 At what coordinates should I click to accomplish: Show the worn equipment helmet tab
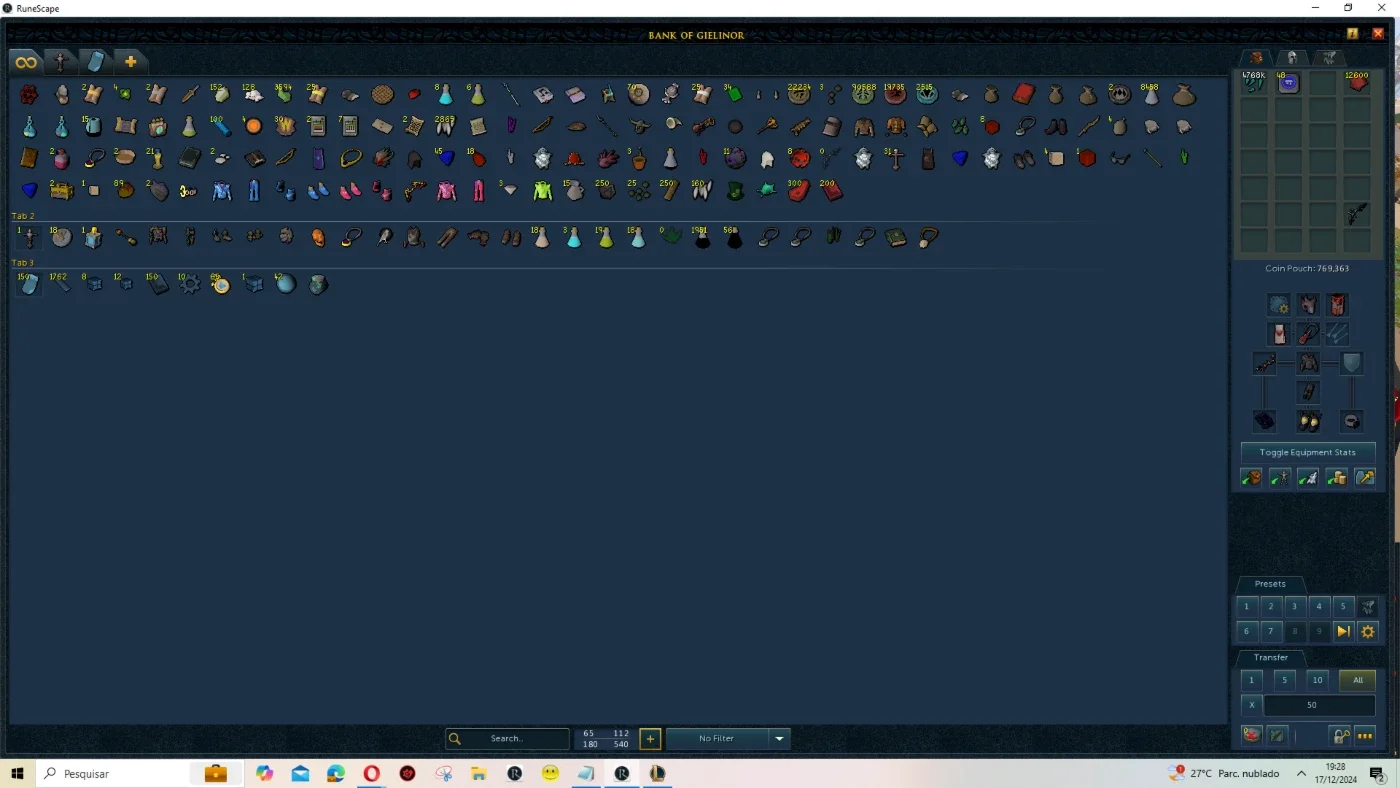point(1292,58)
